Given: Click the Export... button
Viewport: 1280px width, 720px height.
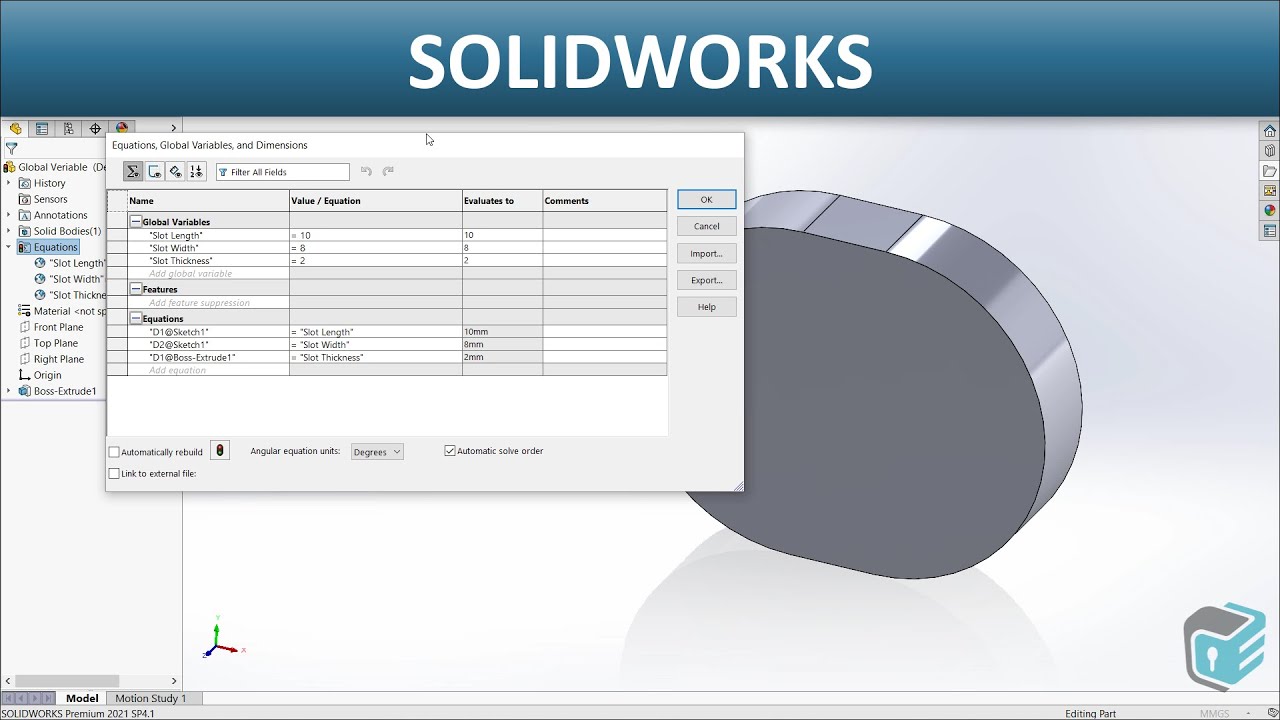Looking at the screenshot, I should coord(706,280).
